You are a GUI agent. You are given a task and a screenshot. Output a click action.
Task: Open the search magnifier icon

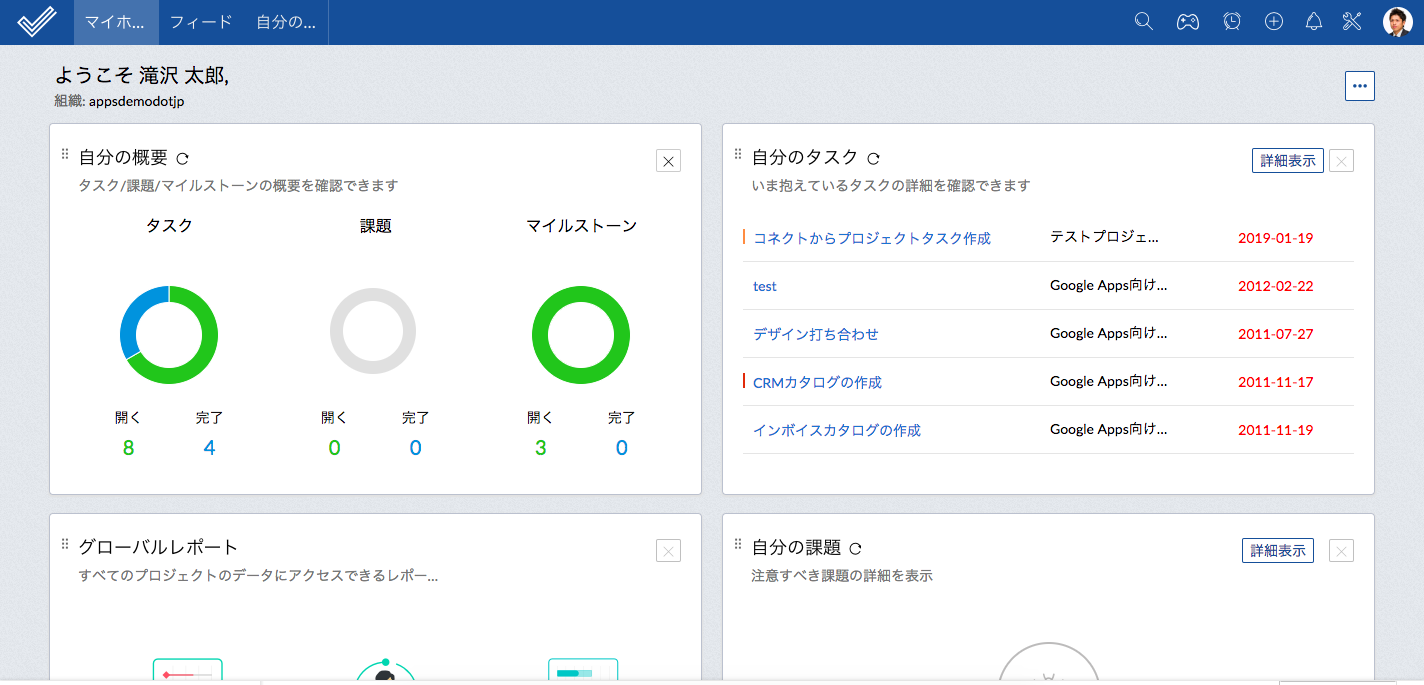[1144, 21]
